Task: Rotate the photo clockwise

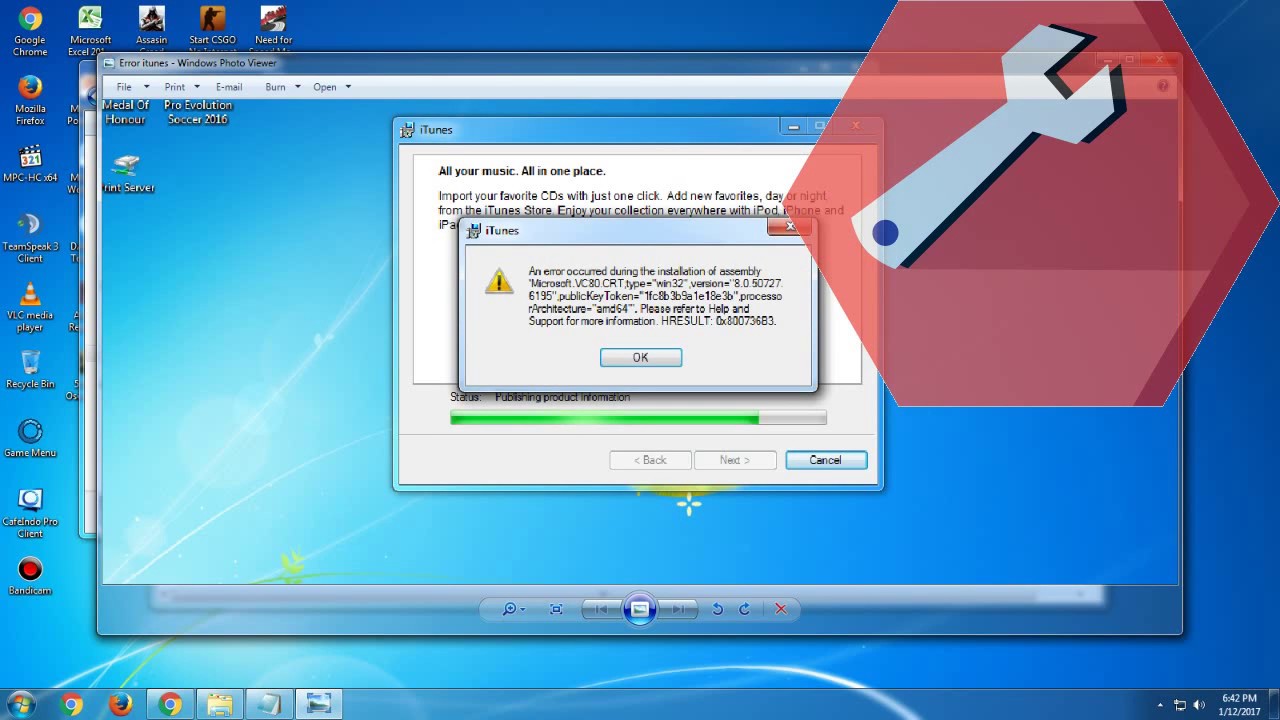Action: click(x=744, y=609)
